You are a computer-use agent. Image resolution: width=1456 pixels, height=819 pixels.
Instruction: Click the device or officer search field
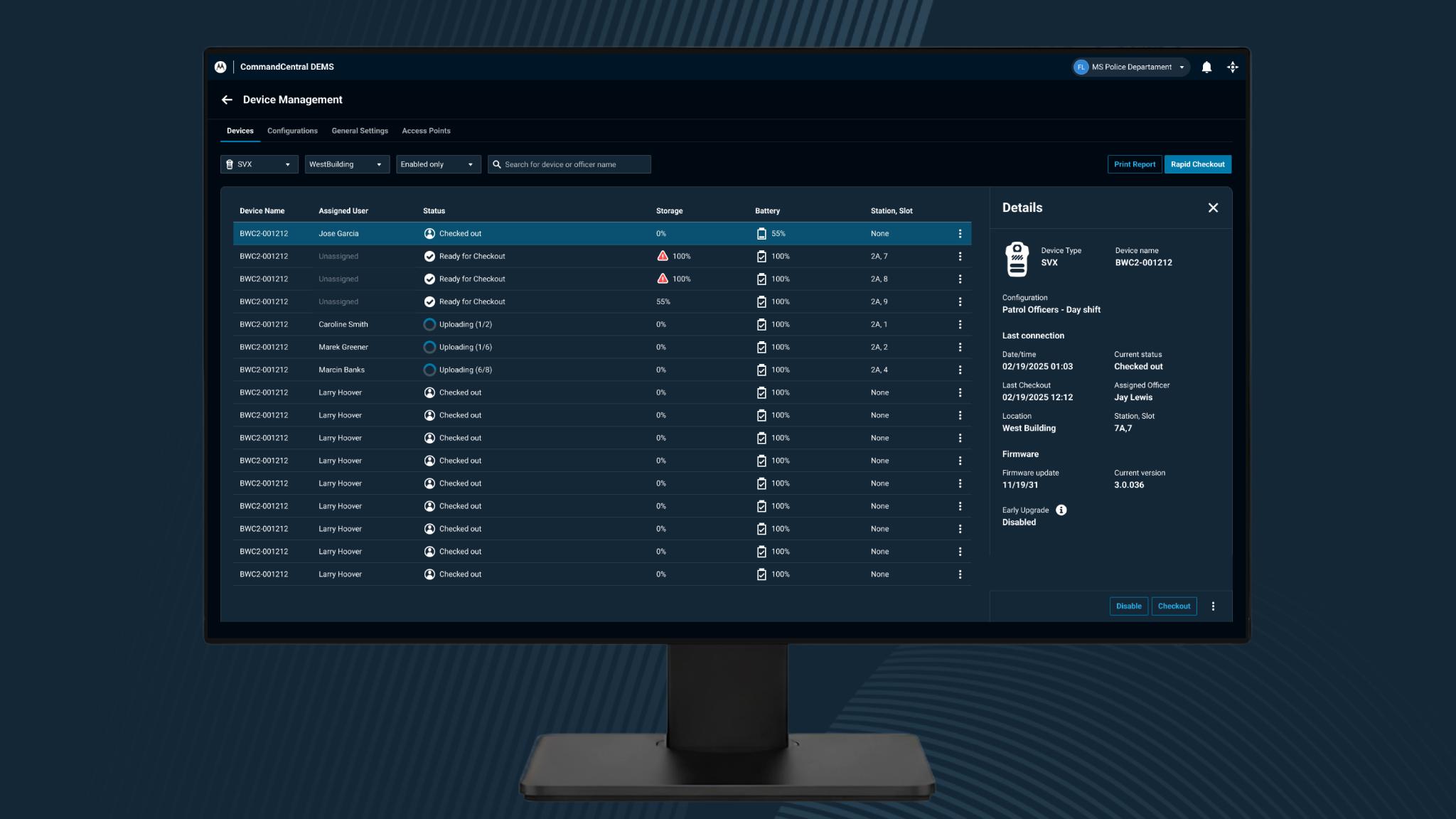click(x=576, y=165)
